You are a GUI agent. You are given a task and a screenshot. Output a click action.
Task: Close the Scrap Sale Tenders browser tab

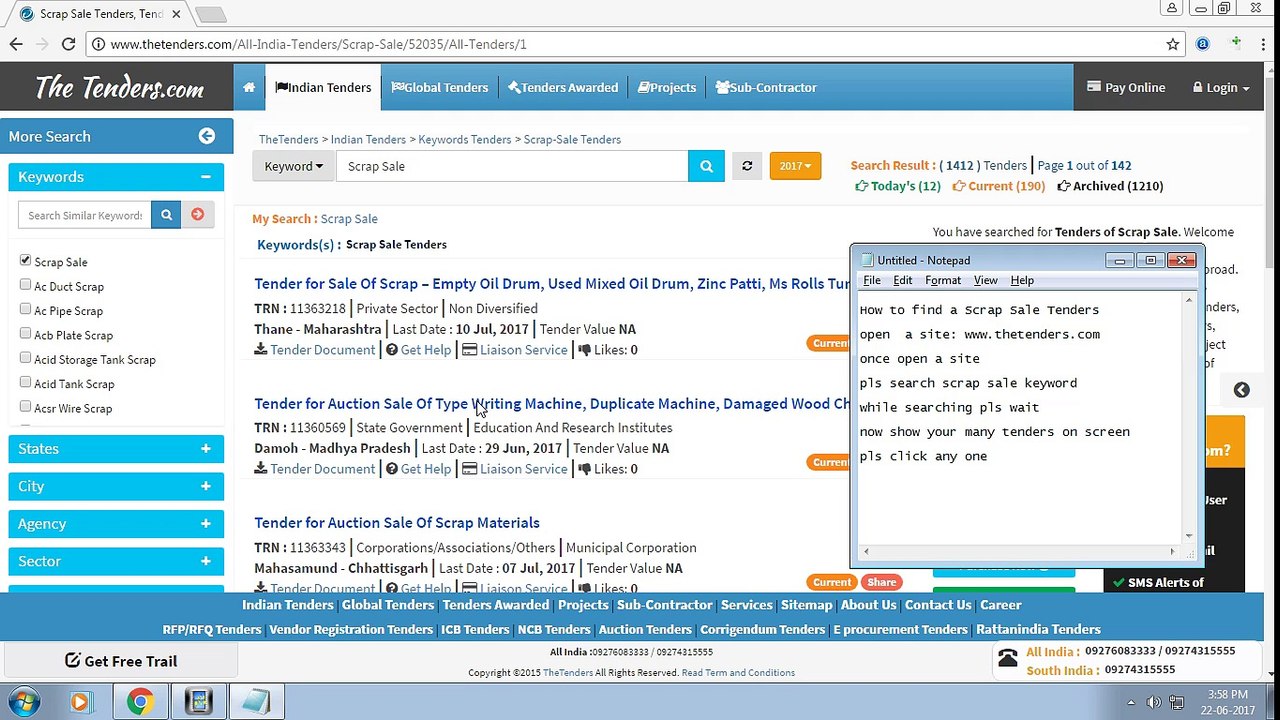[176, 14]
